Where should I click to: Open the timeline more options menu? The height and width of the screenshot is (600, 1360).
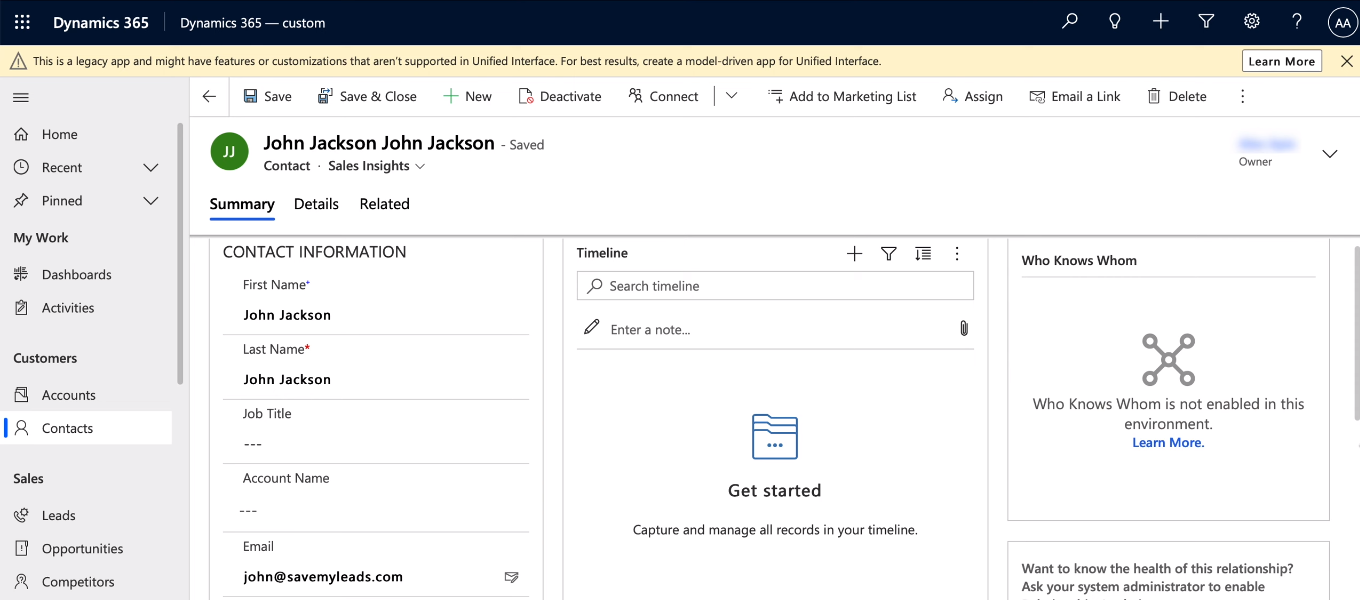pos(957,254)
